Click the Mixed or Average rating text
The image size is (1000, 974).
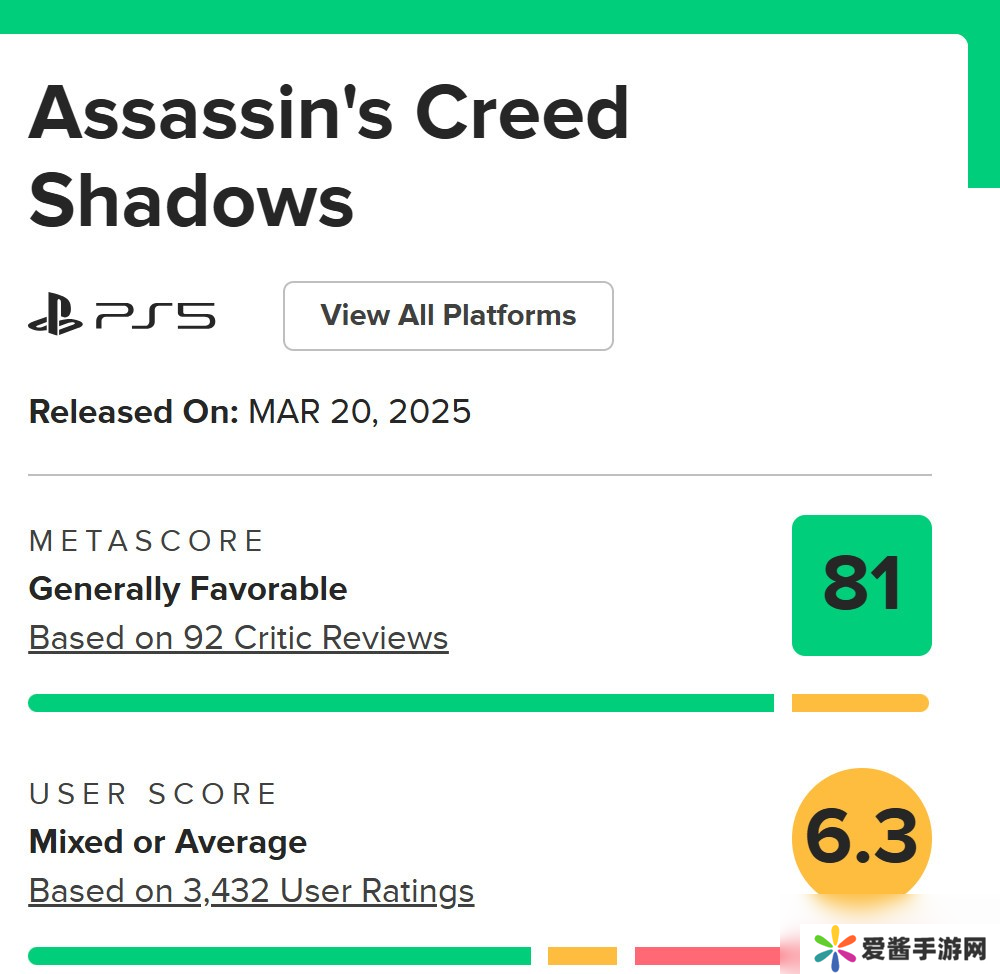[x=168, y=842]
